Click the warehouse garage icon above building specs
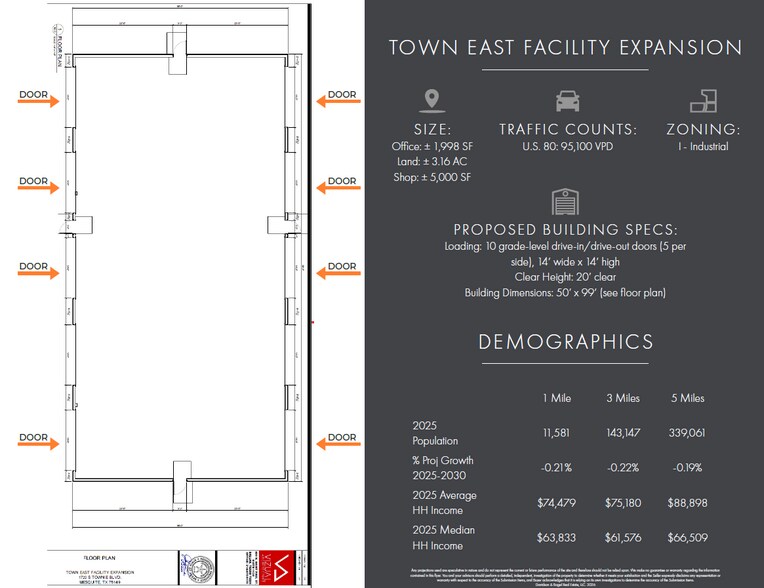Viewport: 764px width, 588px height. pyautogui.click(x=565, y=202)
